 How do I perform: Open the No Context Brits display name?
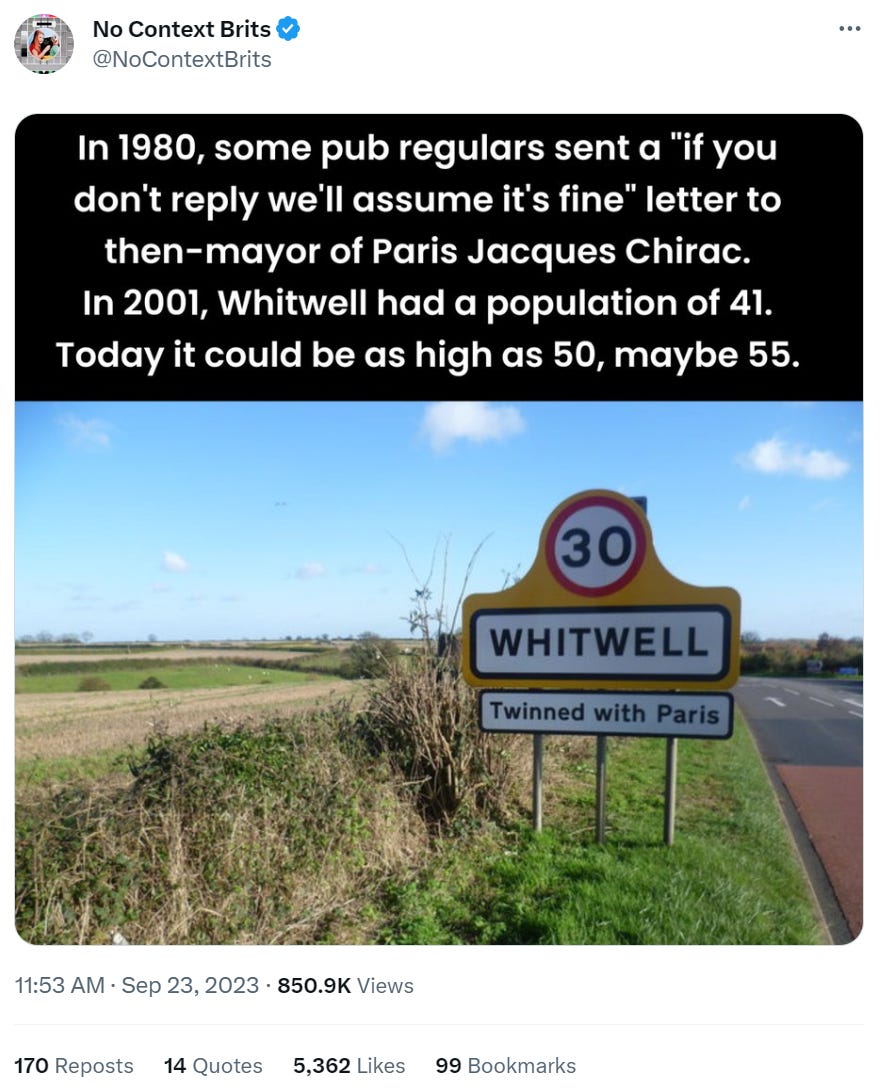182,29
